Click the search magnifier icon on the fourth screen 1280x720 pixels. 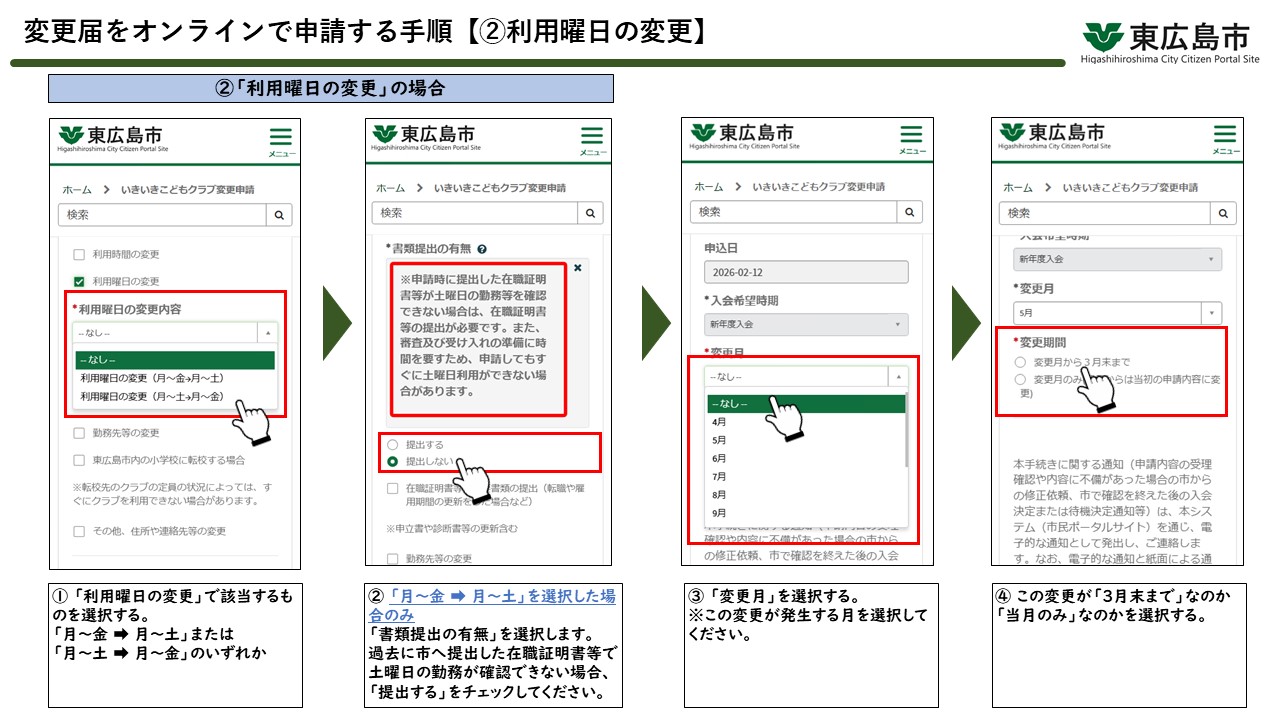[1224, 212]
